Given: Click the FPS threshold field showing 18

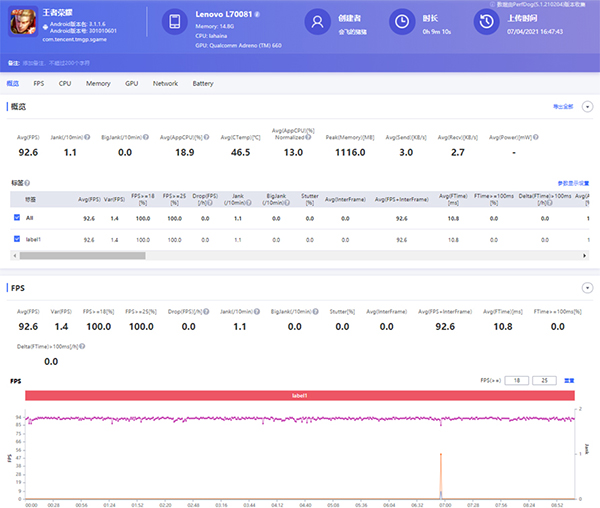Looking at the screenshot, I should coord(516,381).
